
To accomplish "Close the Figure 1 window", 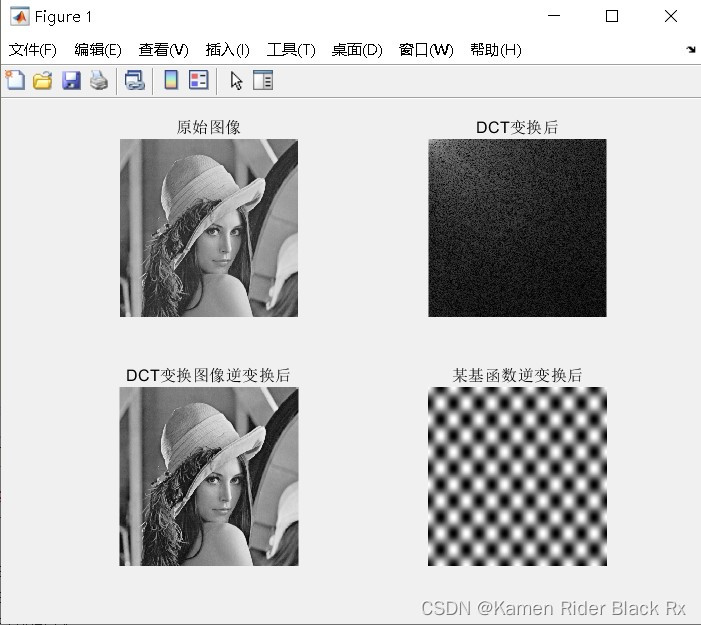I will (x=671, y=16).
